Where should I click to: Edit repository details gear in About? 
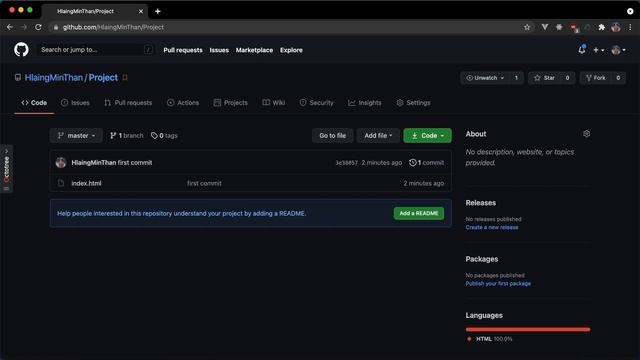tap(587, 134)
